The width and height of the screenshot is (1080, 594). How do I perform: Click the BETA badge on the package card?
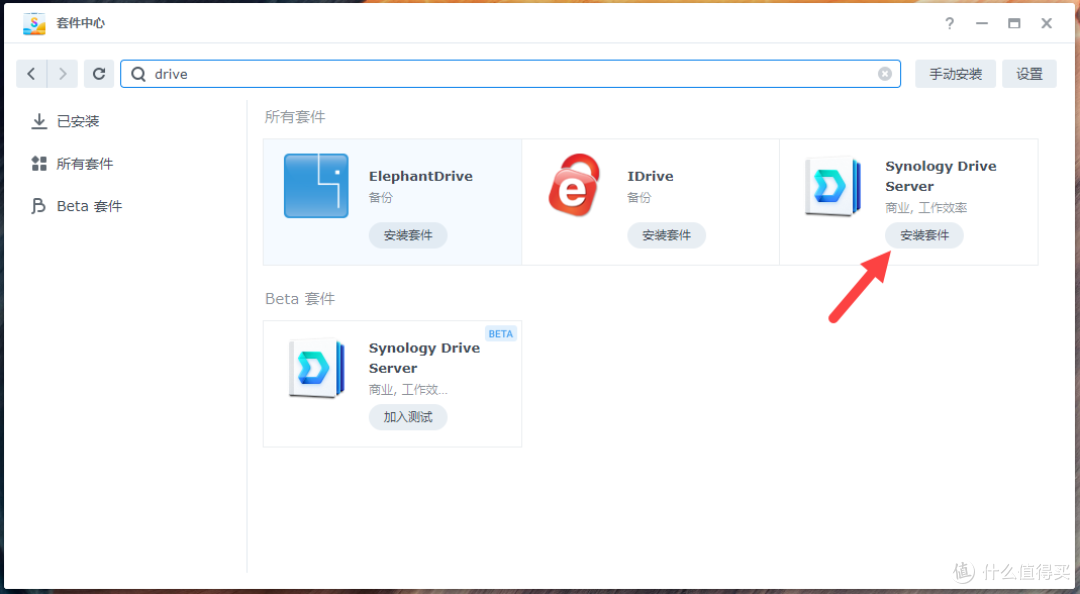pos(501,334)
